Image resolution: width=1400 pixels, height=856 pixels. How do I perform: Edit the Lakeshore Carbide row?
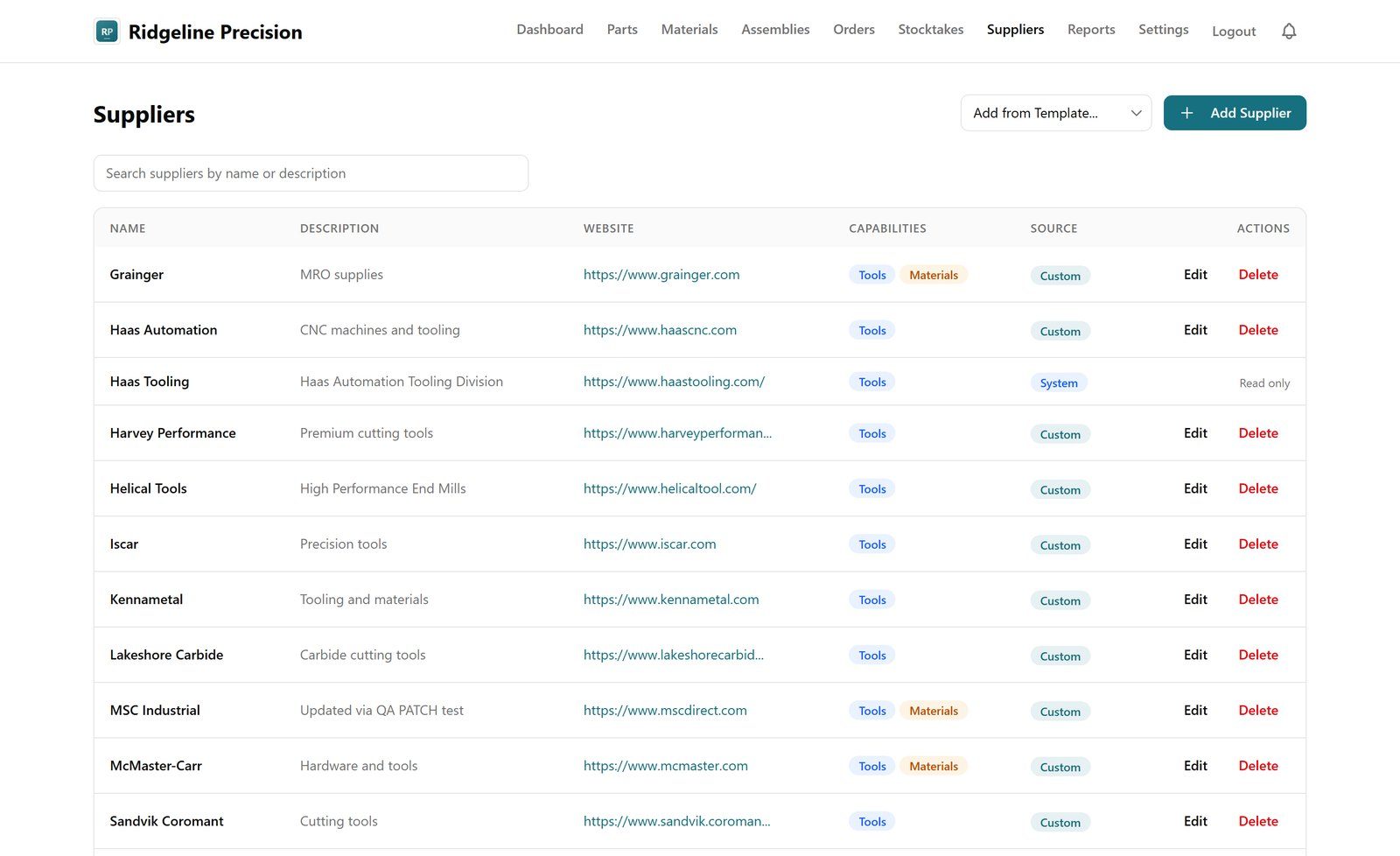(x=1195, y=655)
